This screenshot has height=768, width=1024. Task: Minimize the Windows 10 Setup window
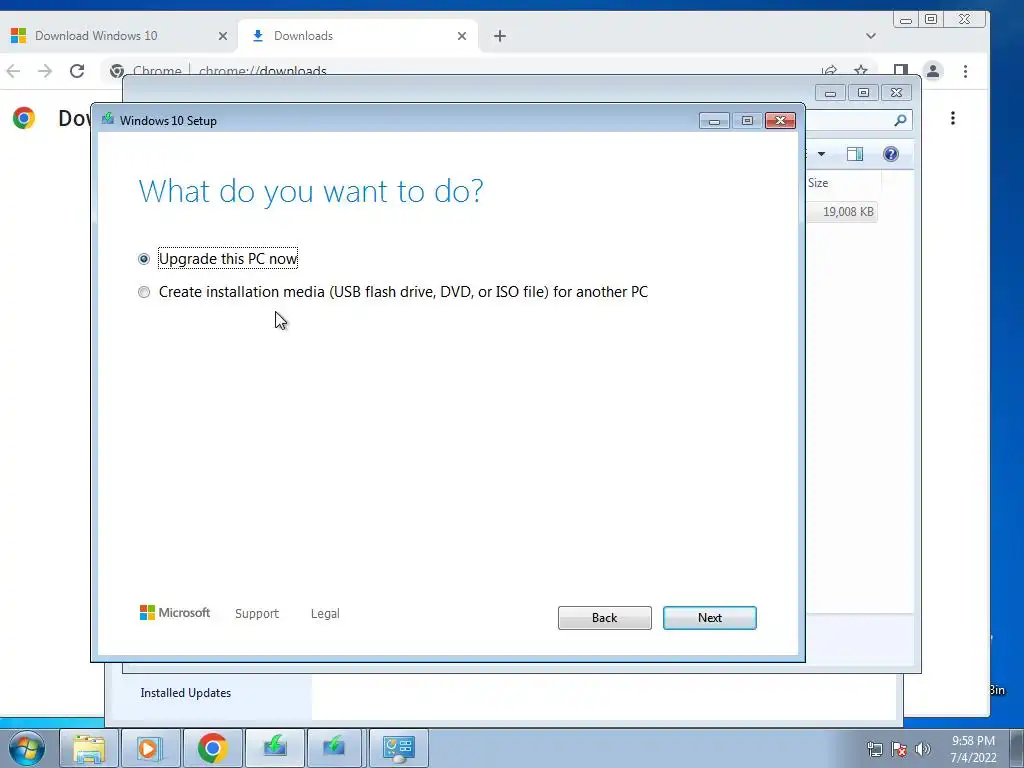tap(714, 121)
